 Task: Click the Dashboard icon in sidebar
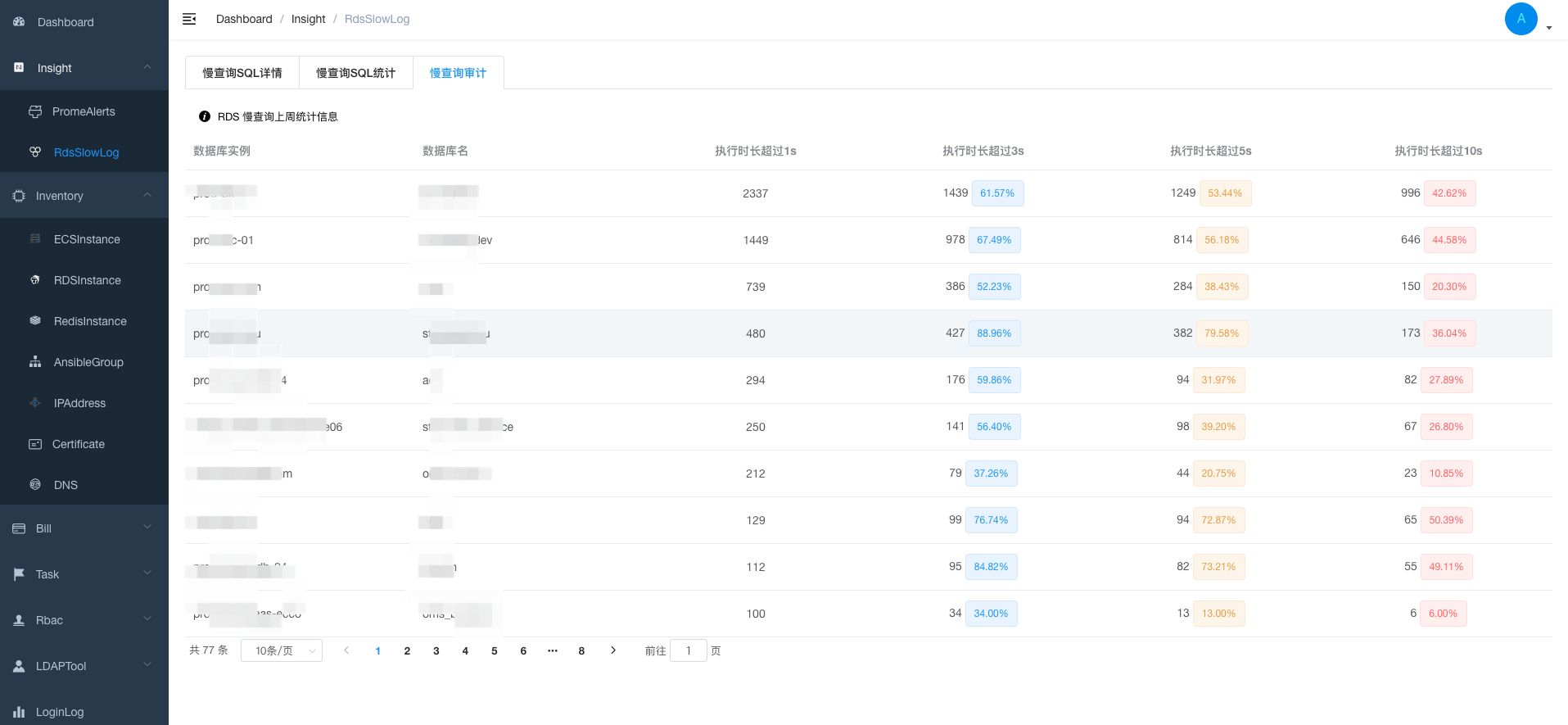pos(19,22)
